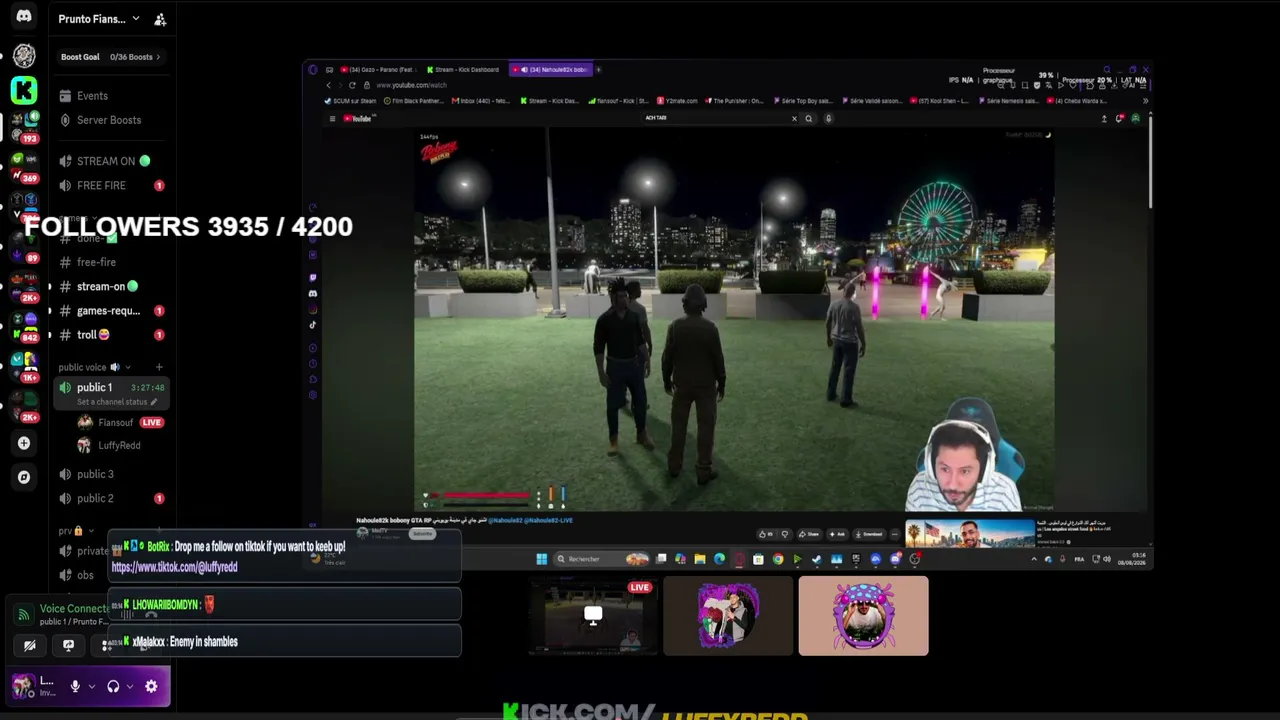The width and height of the screenshot is (1280, 720).
Task: Join the public 3 voice channel
Action: click(112, 474)
